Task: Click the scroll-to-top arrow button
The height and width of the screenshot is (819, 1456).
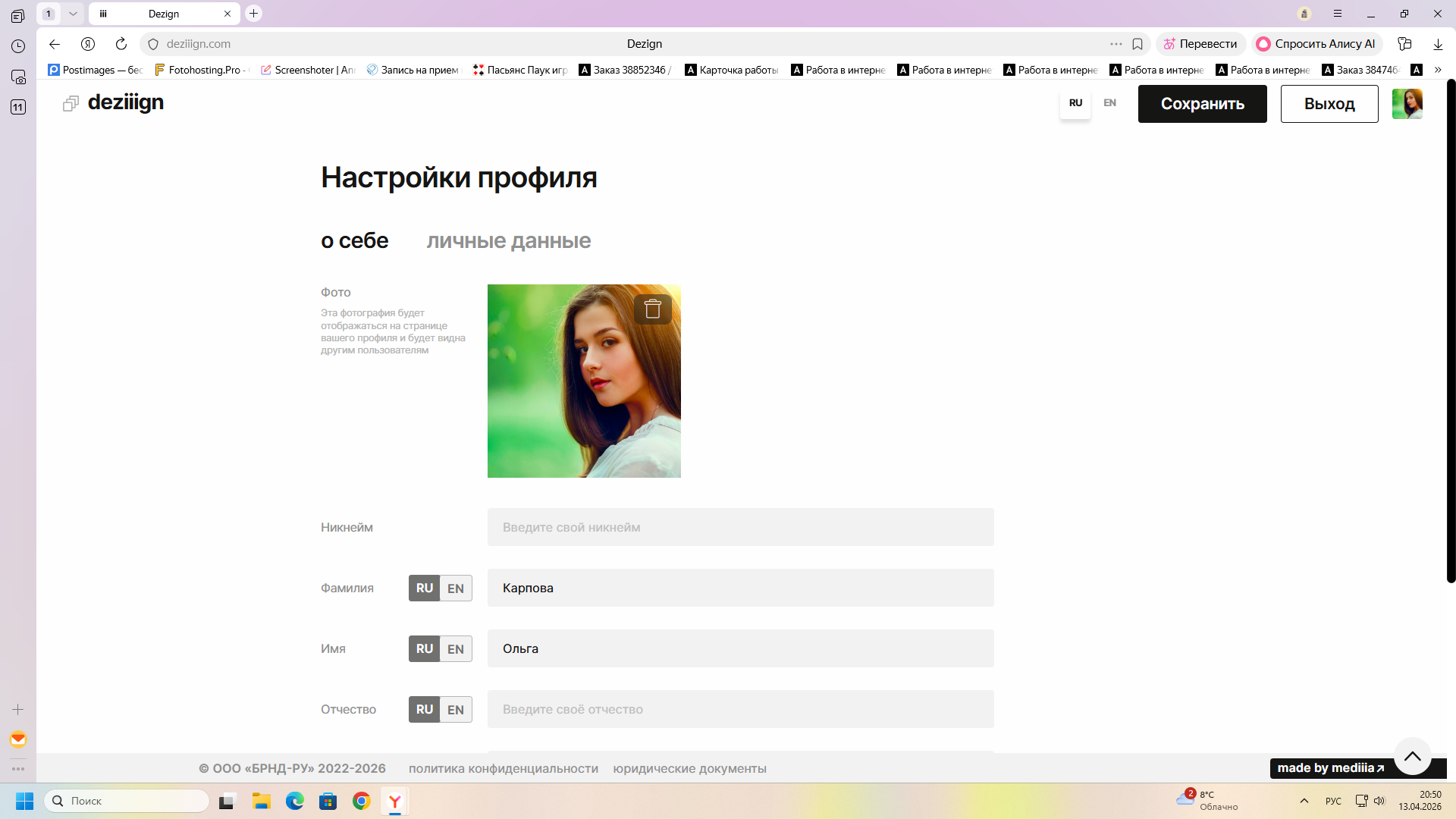Action: point(1412,756)
